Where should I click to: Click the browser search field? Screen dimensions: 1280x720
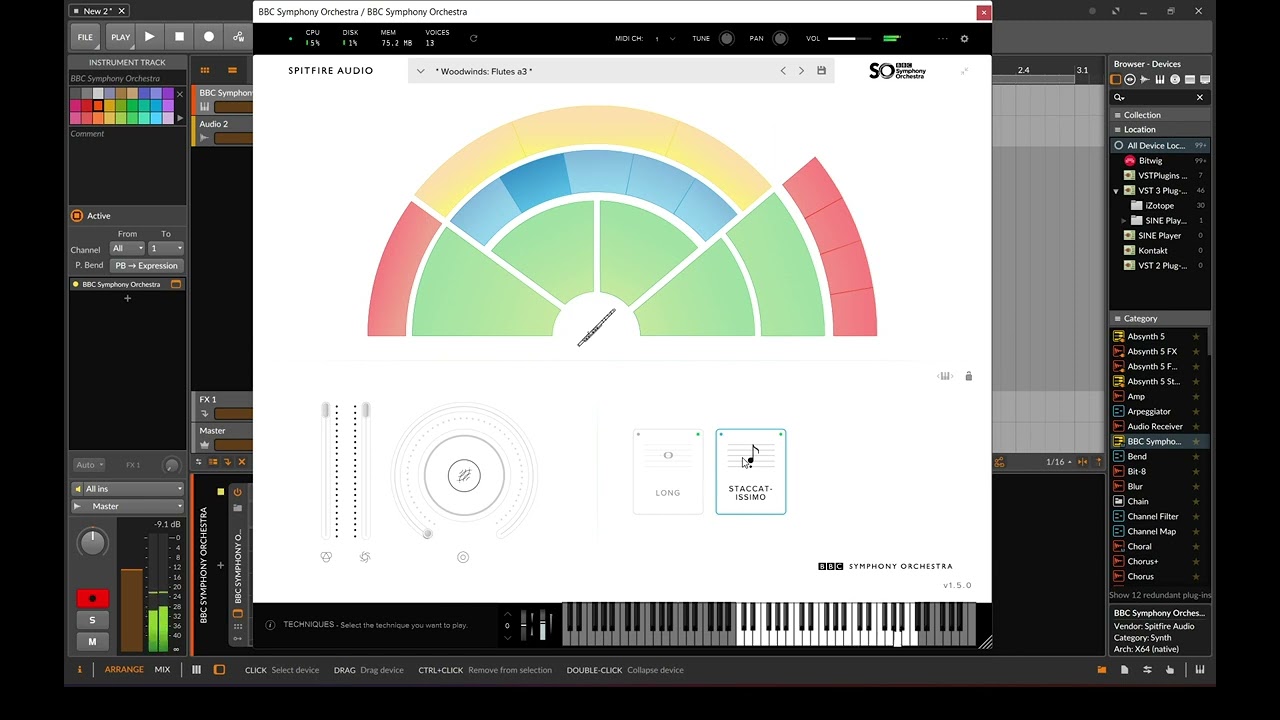click(x=1158, y=97)
